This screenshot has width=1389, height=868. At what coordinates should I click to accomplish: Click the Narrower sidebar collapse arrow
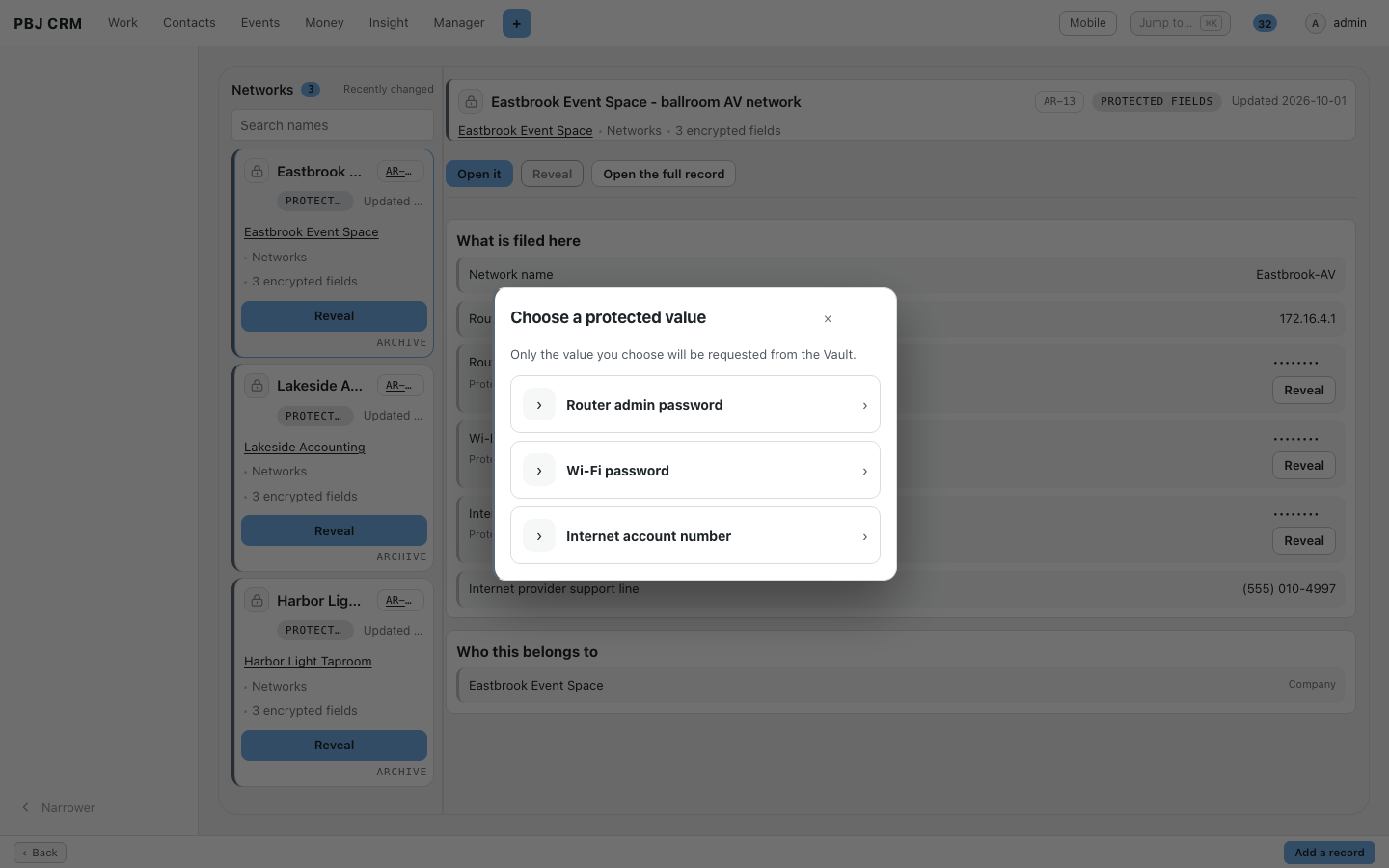tap(26, 808)
